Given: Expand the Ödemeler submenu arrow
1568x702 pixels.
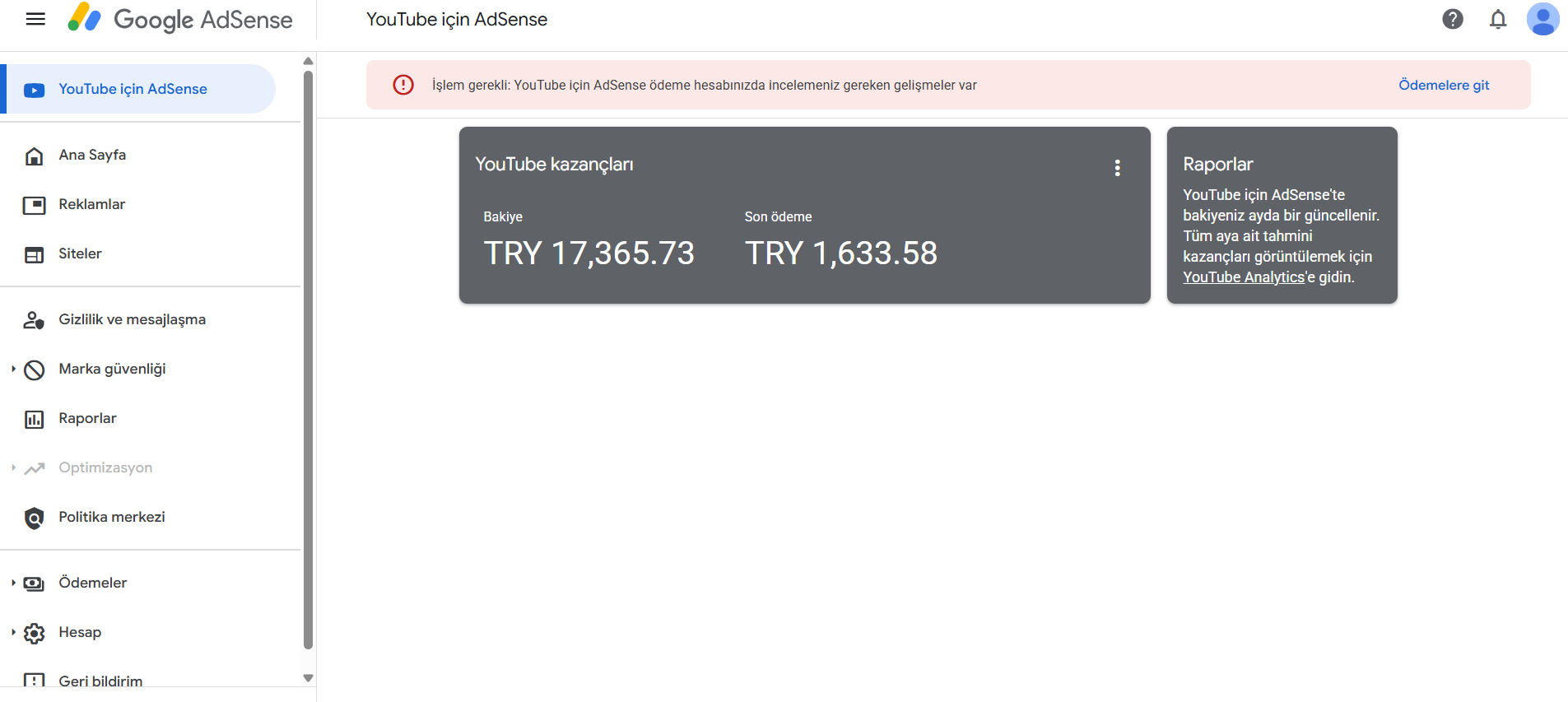Looking at the screenshot, I should click(x=13, y=583).
